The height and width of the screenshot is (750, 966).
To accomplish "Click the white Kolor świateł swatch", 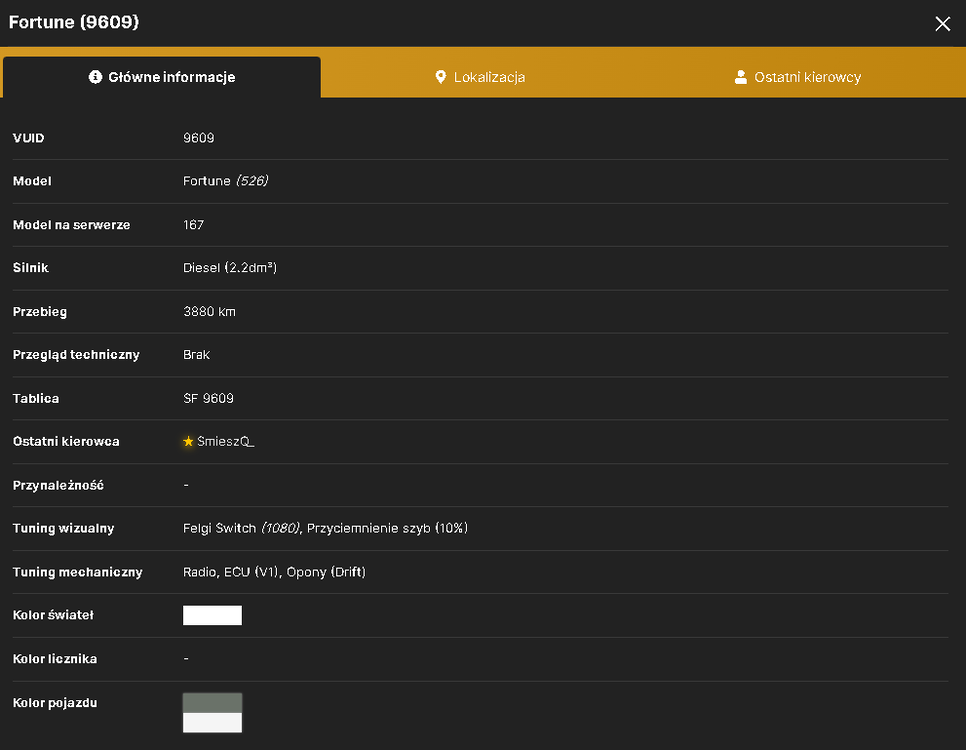I will (213, 615).
